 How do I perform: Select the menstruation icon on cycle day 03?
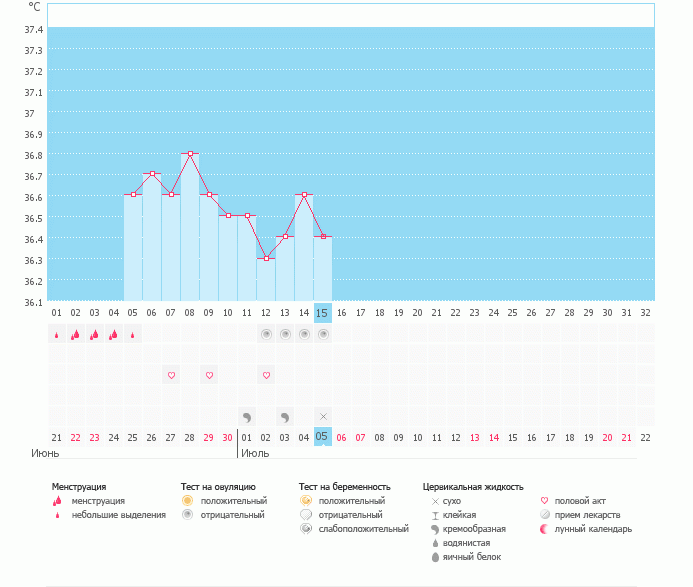click(94, 335)
